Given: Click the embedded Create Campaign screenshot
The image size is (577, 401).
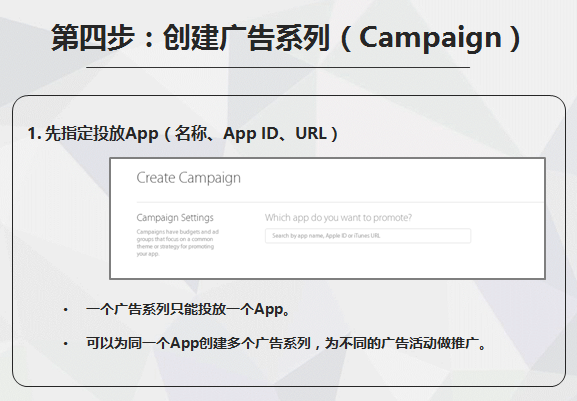Looking at the screenshot, I should coord(327,219).
